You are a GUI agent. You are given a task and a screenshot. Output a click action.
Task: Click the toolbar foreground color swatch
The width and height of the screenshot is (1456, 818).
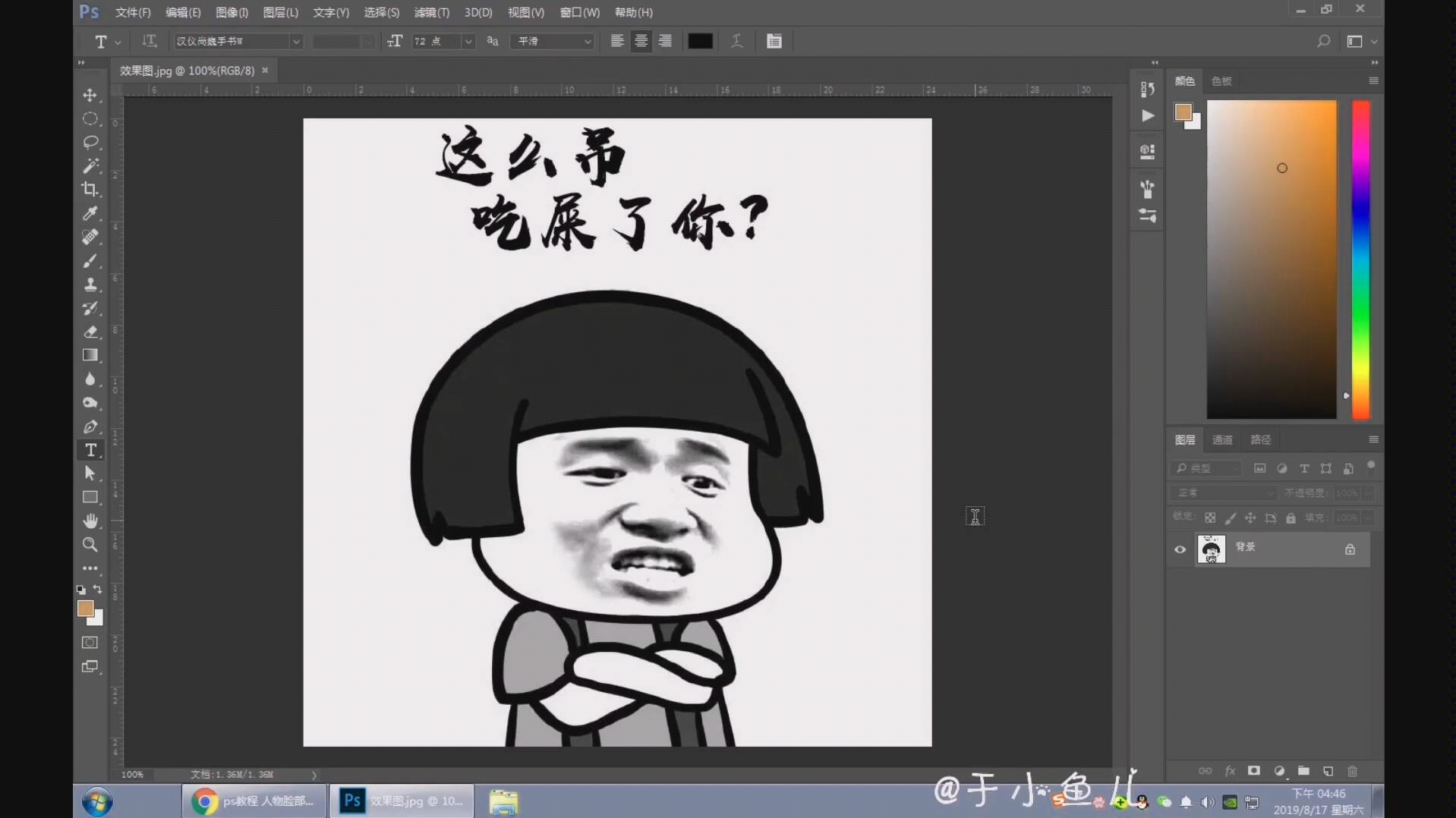click(x=85, y=609)
